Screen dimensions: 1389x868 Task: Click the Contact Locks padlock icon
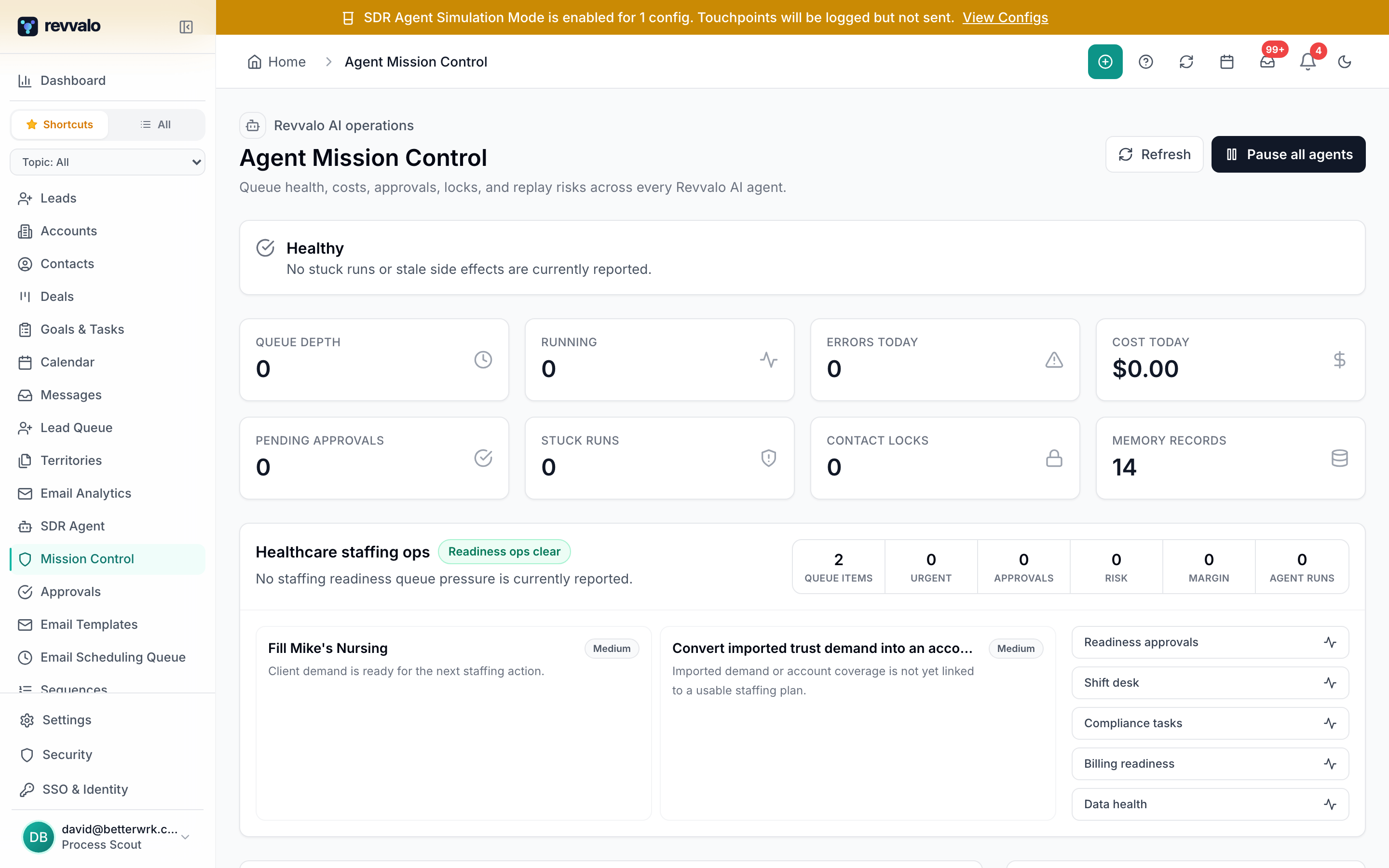[x=1054, y=458]
